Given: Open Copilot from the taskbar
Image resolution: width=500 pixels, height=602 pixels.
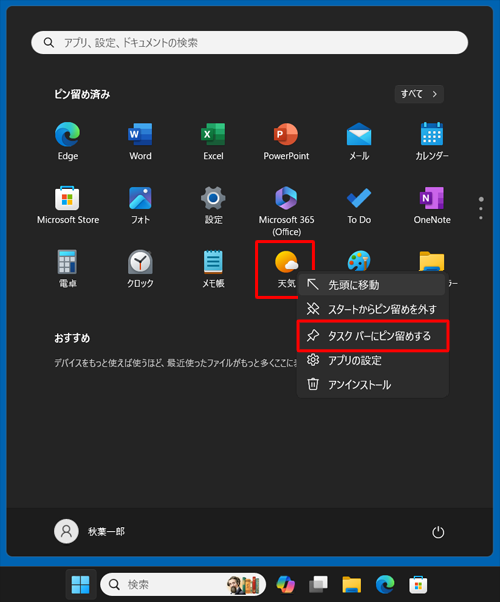Looking at the screenshot, I should [x=285, y=584].
